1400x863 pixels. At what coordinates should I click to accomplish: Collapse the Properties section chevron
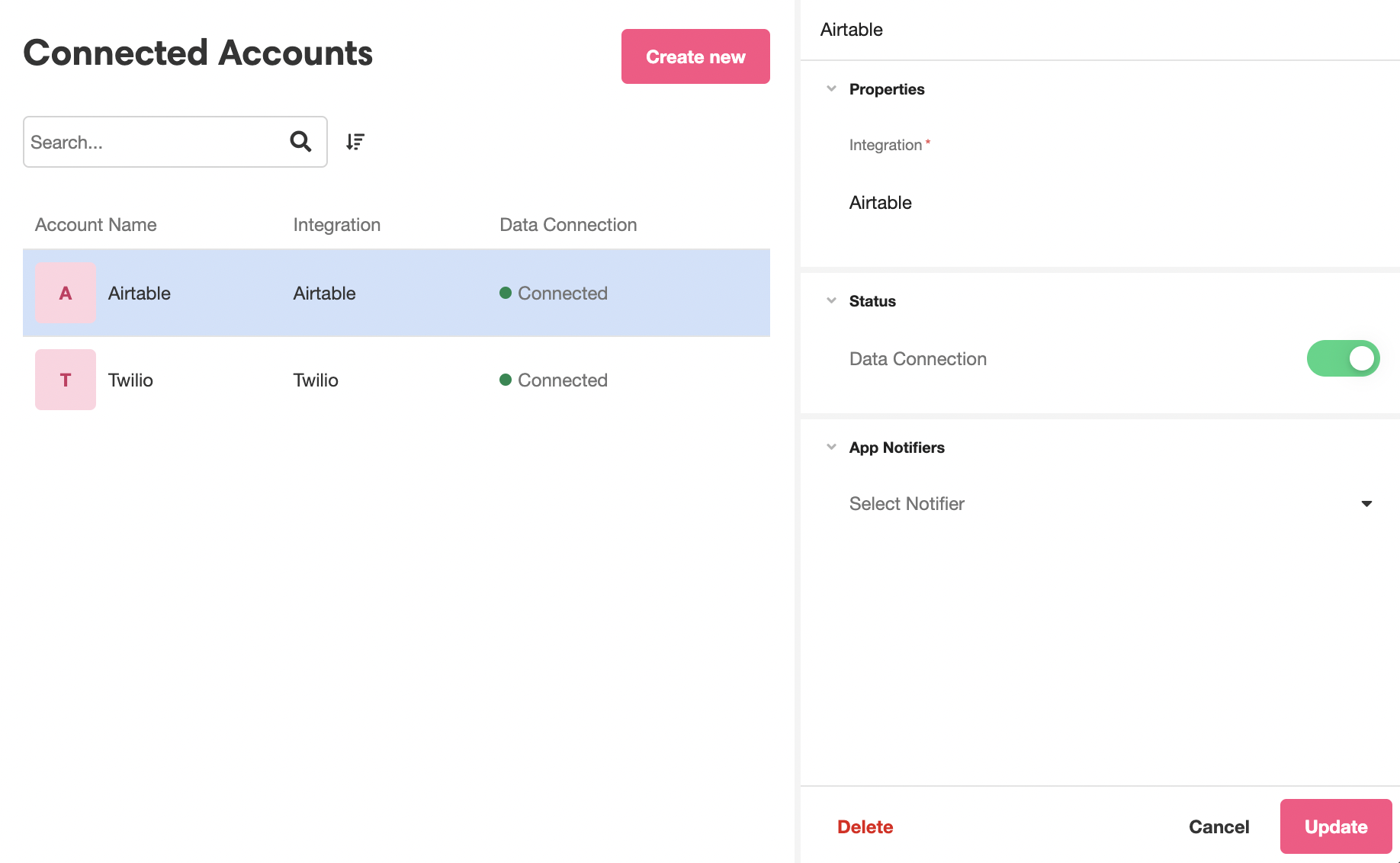(x=831, y=88)
